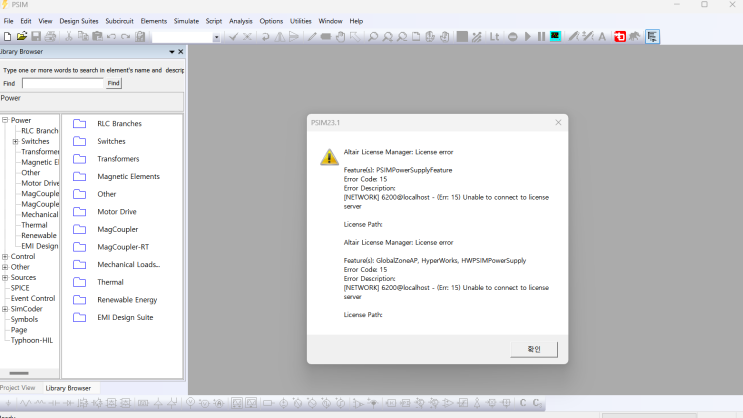Select SPICE in the library tree
This screenshot has height=418, width=743.
pos(20,288)
